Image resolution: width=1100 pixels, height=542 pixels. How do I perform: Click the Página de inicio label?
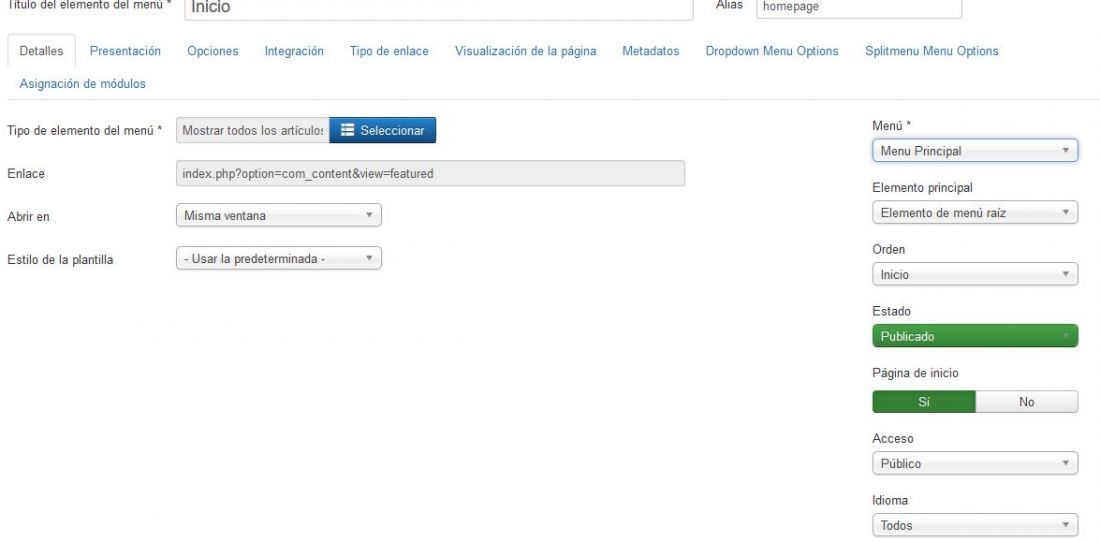(x=915, y=373)
